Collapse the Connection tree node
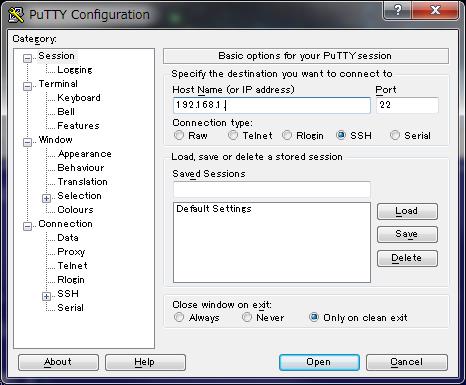 click(x=27, y=226)
